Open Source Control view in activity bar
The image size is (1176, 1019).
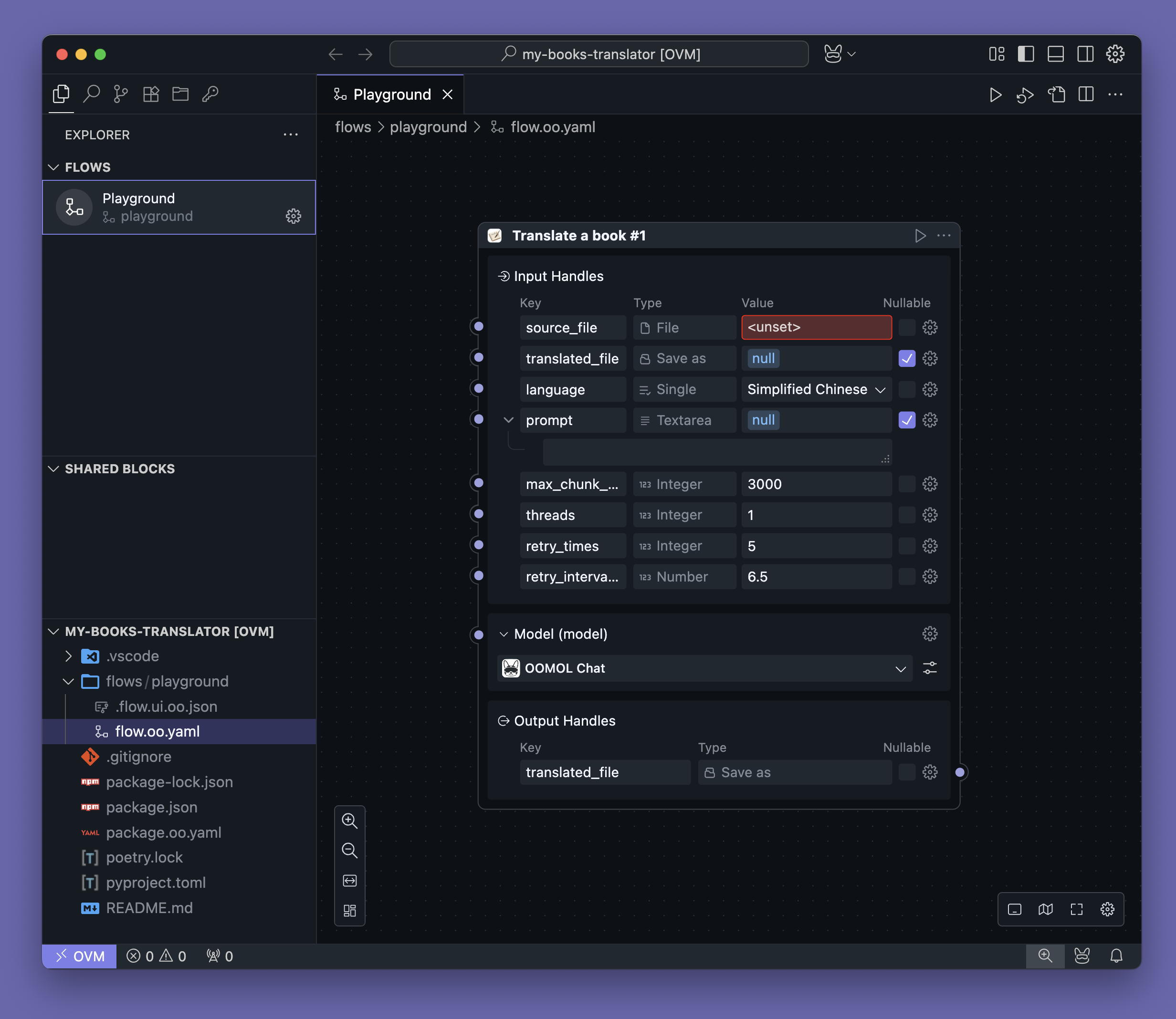[121, 94]
